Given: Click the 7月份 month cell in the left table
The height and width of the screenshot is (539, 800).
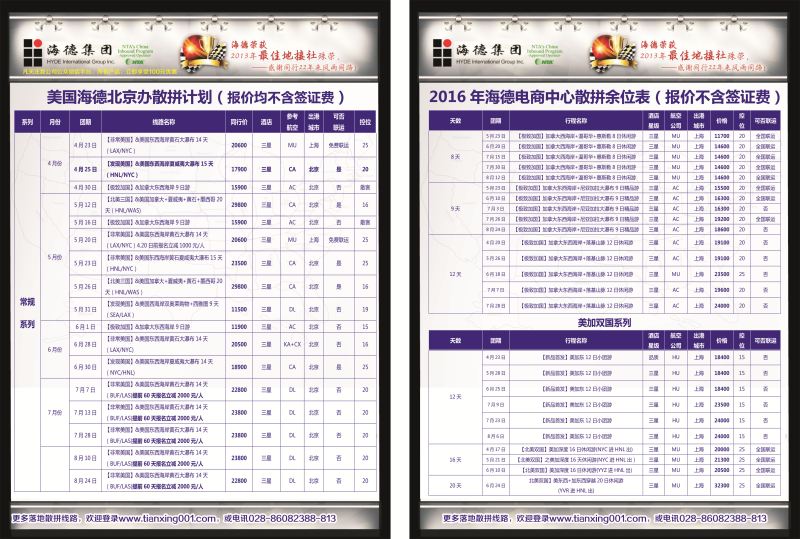Looking at the screenshot, I should (x=55, y=412).
